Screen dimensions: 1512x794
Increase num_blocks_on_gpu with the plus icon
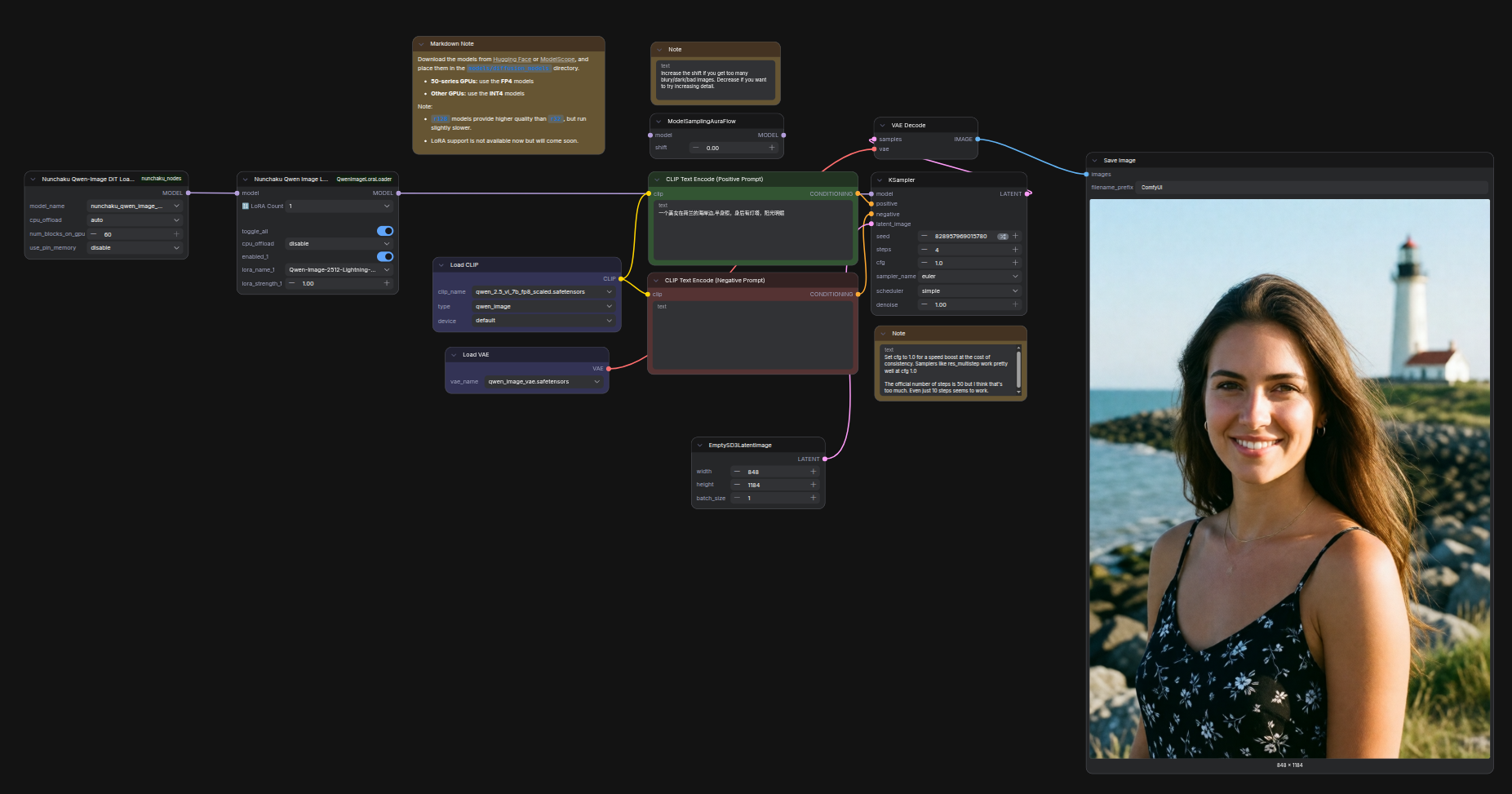[x=176, y=234]
